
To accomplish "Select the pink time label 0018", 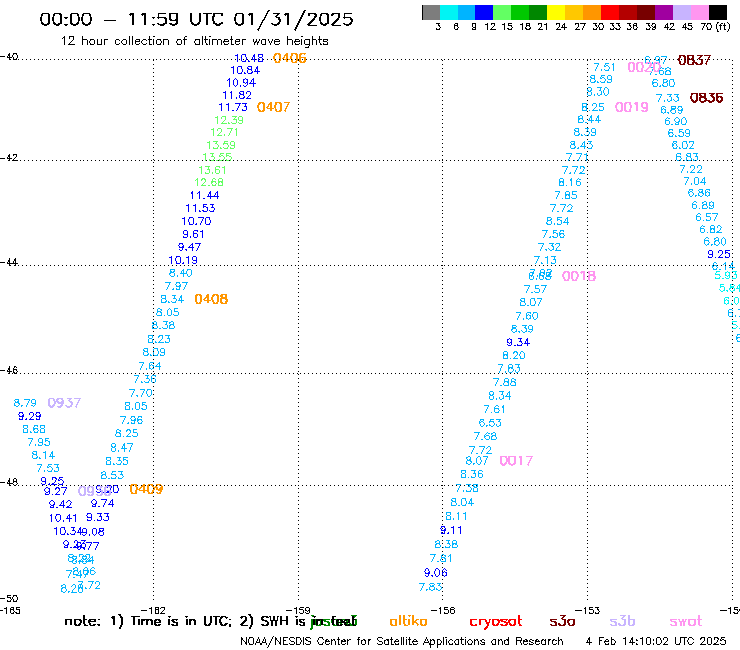I will click(579, 276).
